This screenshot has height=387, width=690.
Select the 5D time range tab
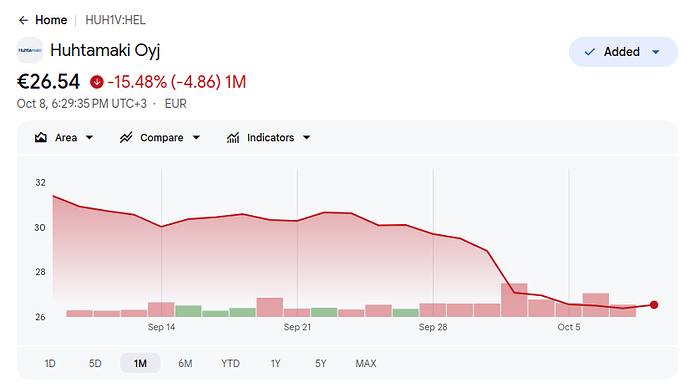[x=95, y=363]
